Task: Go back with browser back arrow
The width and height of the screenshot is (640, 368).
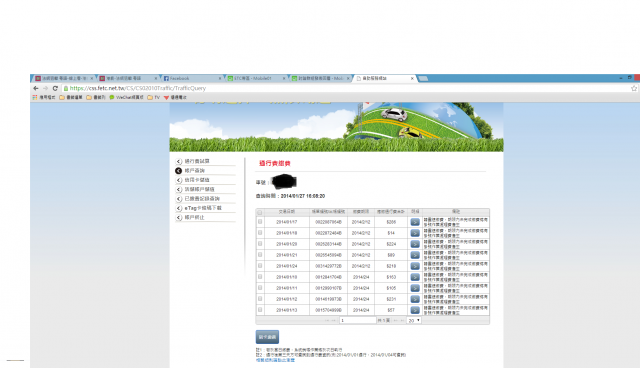Action: click(36, 88)
